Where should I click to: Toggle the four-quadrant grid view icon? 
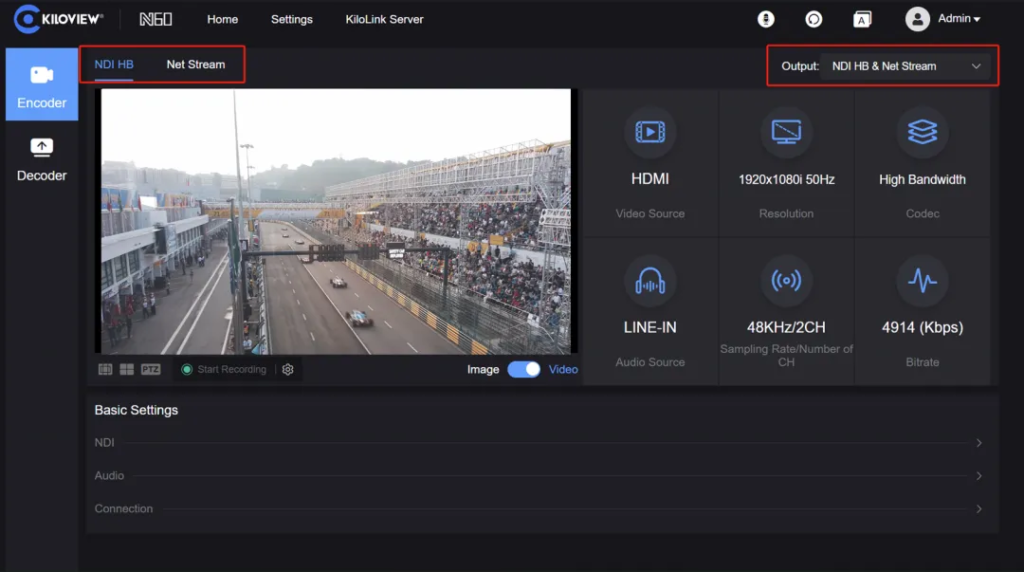point(127,370)
